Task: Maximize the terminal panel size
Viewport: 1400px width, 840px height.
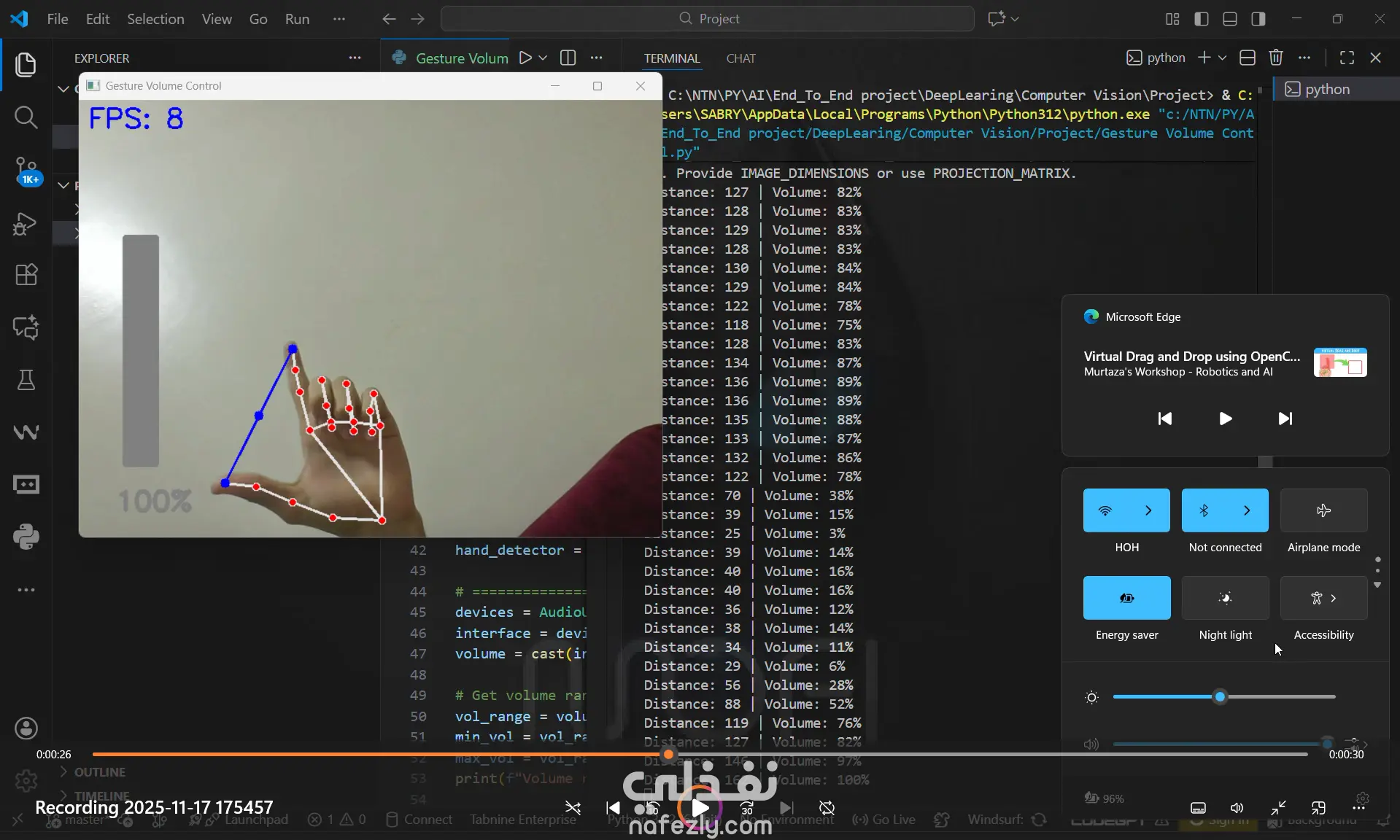Action: (x=1347, y=58)
